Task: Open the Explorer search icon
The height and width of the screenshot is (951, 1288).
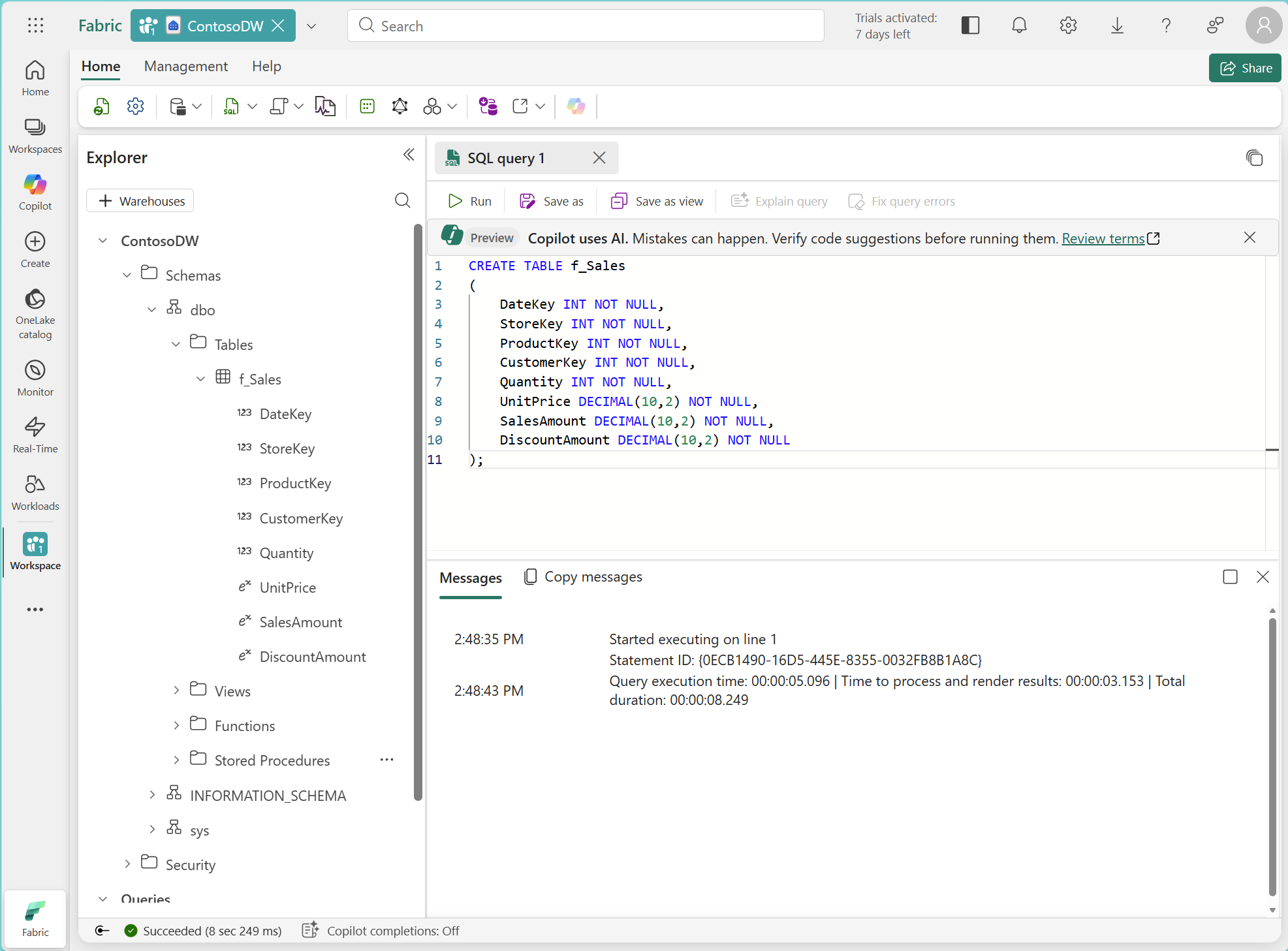Action: coord(402,200)
